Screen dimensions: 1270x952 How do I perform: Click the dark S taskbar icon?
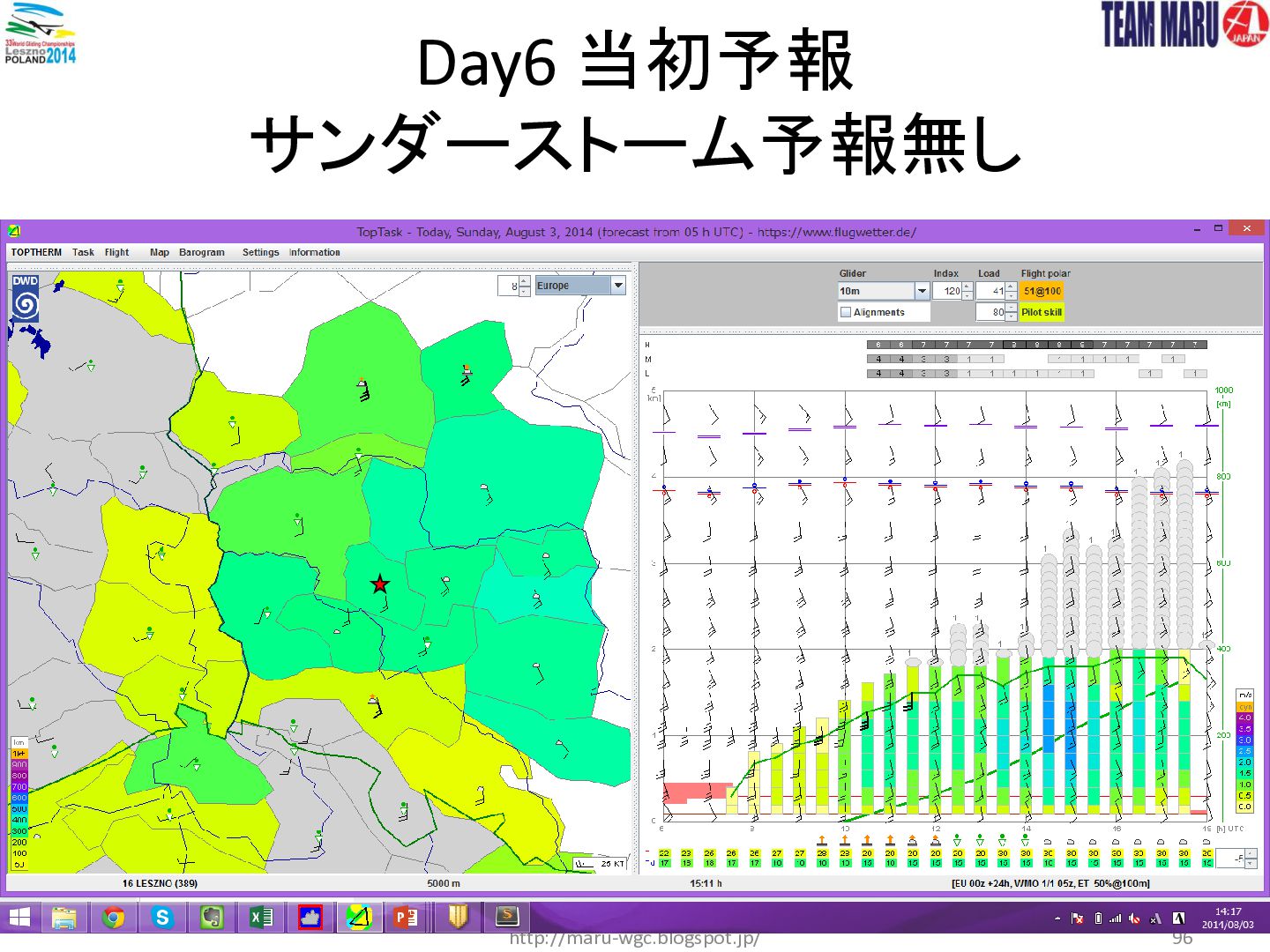click(507, 917)
